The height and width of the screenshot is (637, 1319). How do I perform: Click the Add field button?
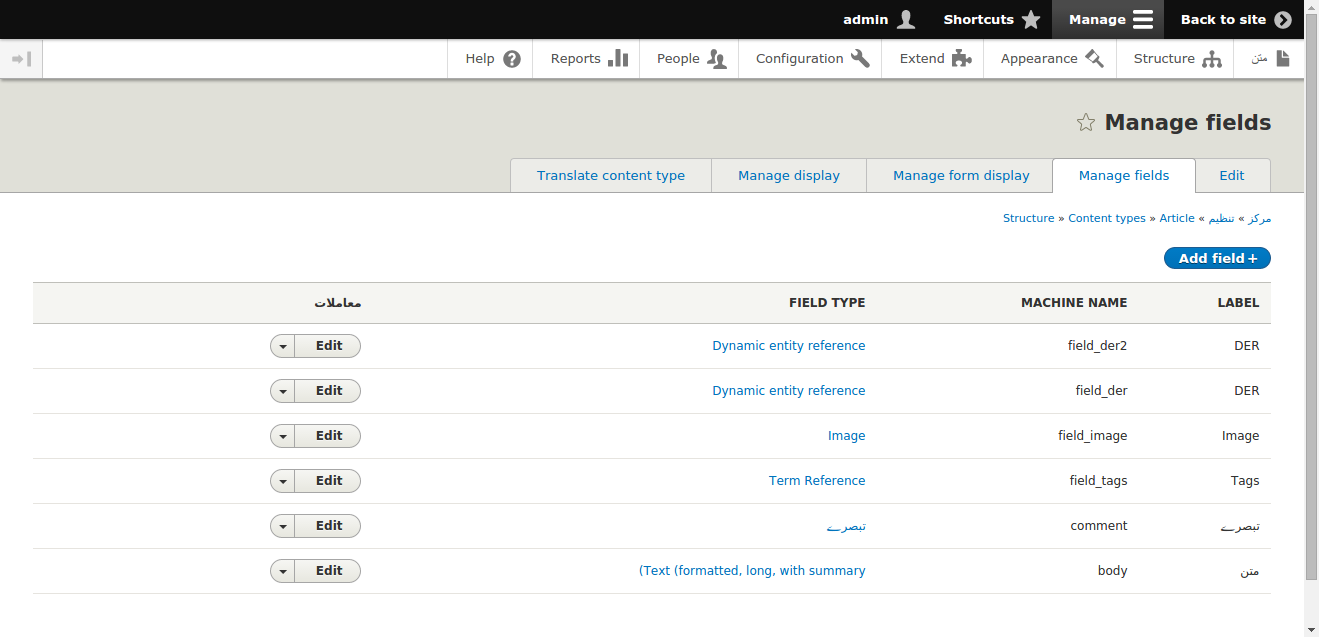(1217, 257)
